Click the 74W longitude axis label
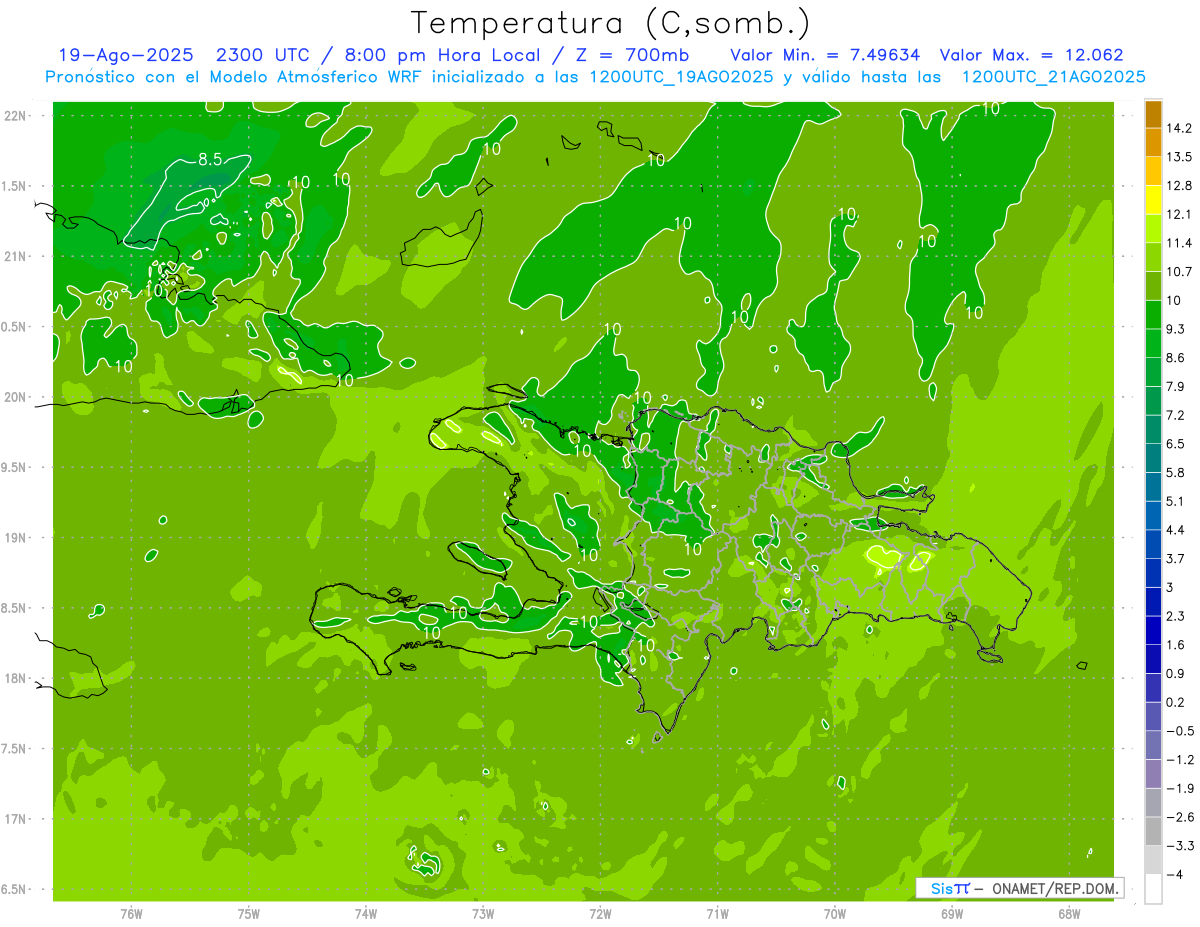 click(366, 913)
